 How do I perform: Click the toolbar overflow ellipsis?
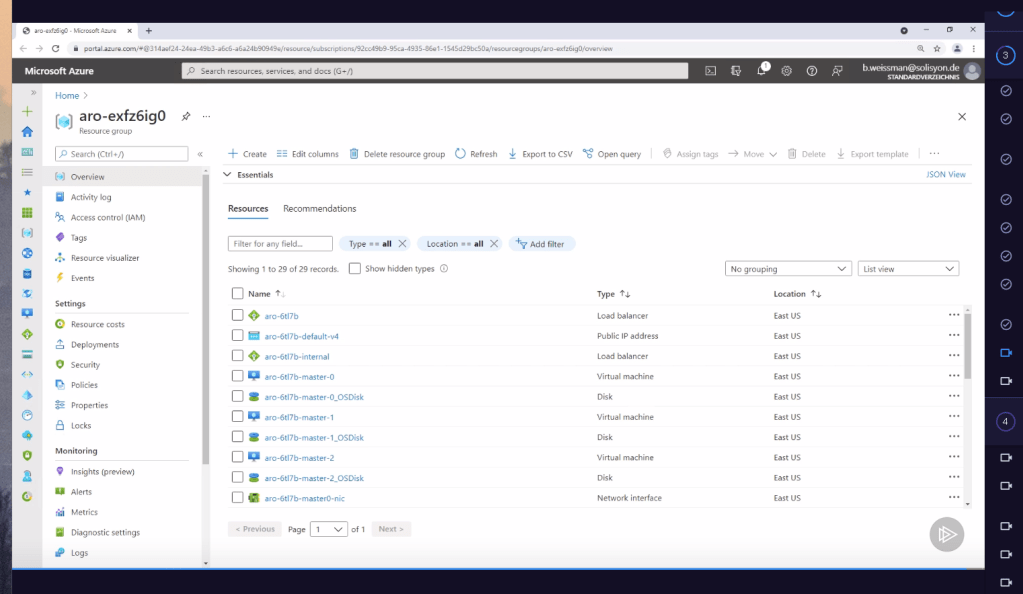point(934,153)
